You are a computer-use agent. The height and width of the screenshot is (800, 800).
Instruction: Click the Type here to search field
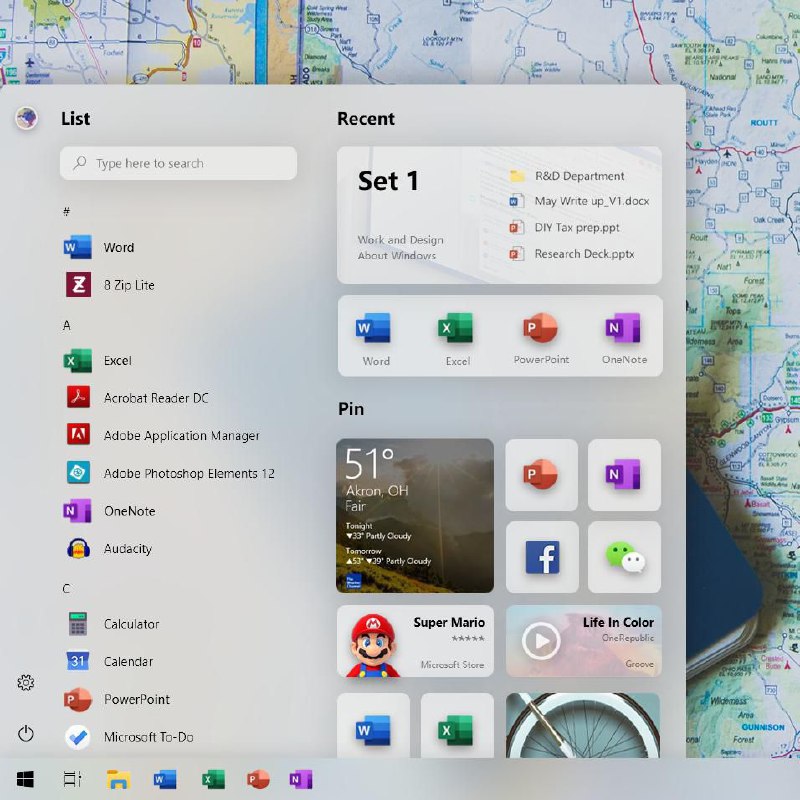pos(178,163)
